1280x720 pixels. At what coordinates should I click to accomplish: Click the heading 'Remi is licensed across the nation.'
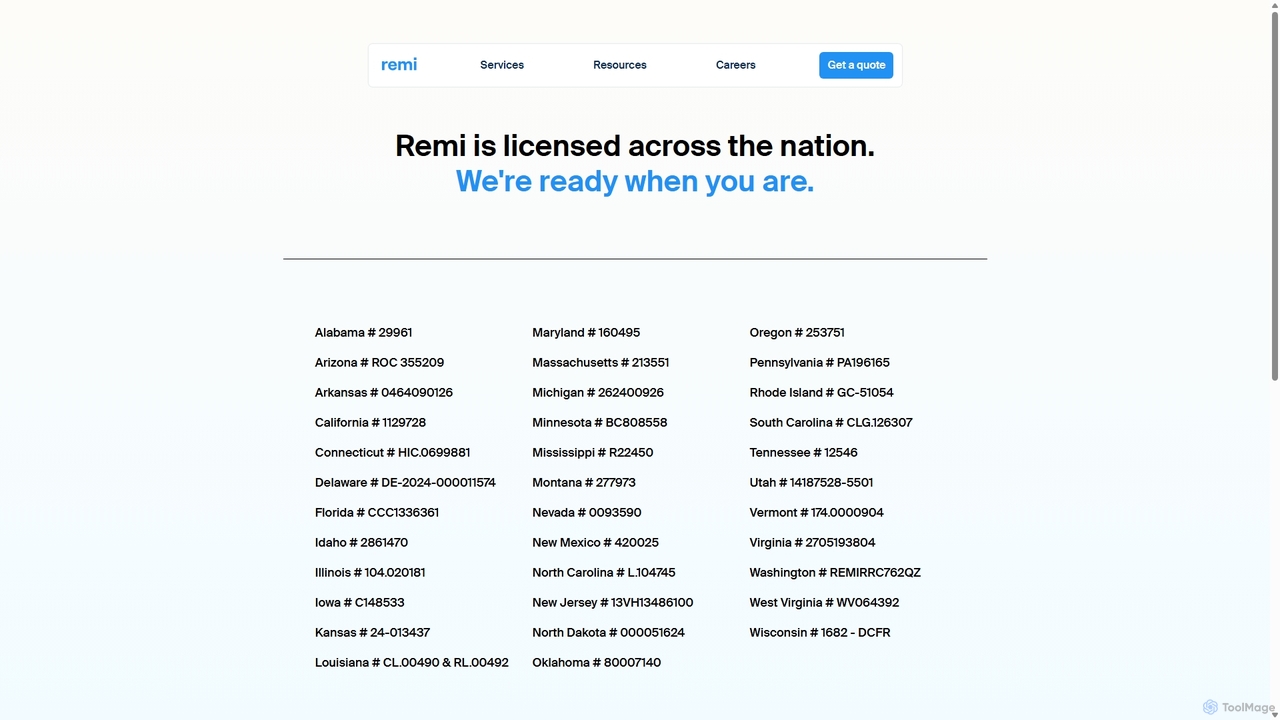point(635,146)
